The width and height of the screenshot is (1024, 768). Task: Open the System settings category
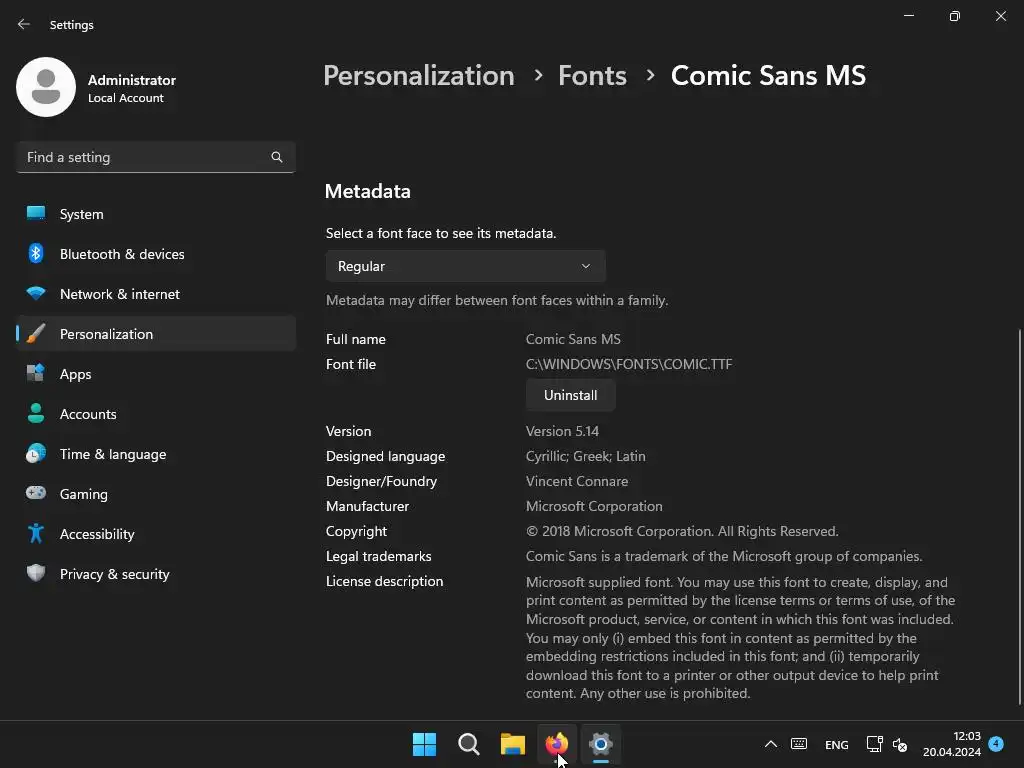coord(156,214)
